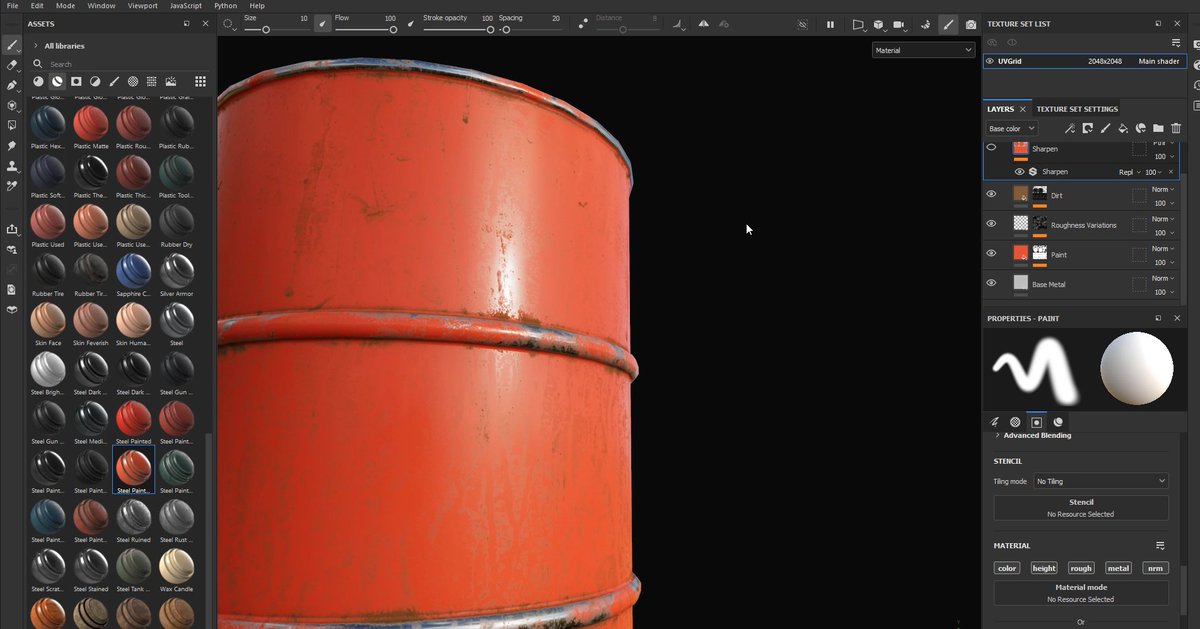Image resolution: width=1200 pixels, height=629 pixels.
Task: Adjust the brush Size slider
Action: [x=276, y=29]
